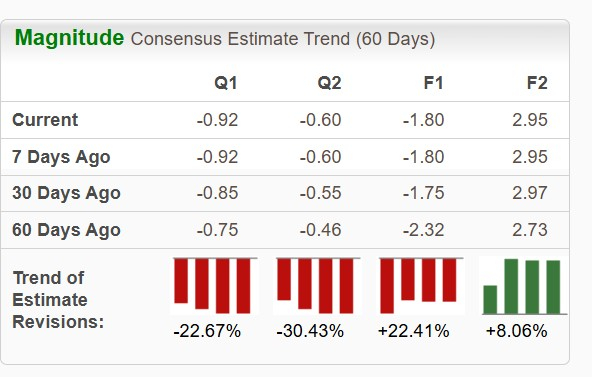Click the Consensus Estimate Trend (60 Days) heading

pyautogui.click(x=283, y=39)
